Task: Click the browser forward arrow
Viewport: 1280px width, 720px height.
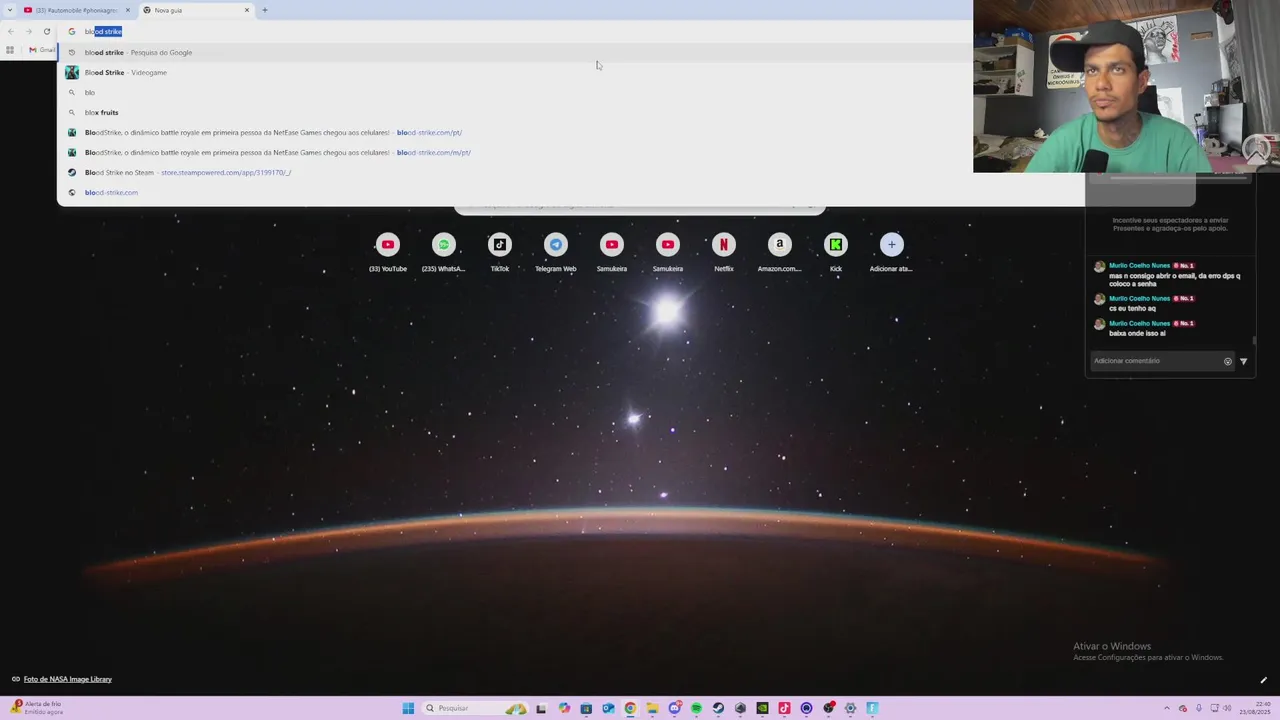Action: point(28,31)
